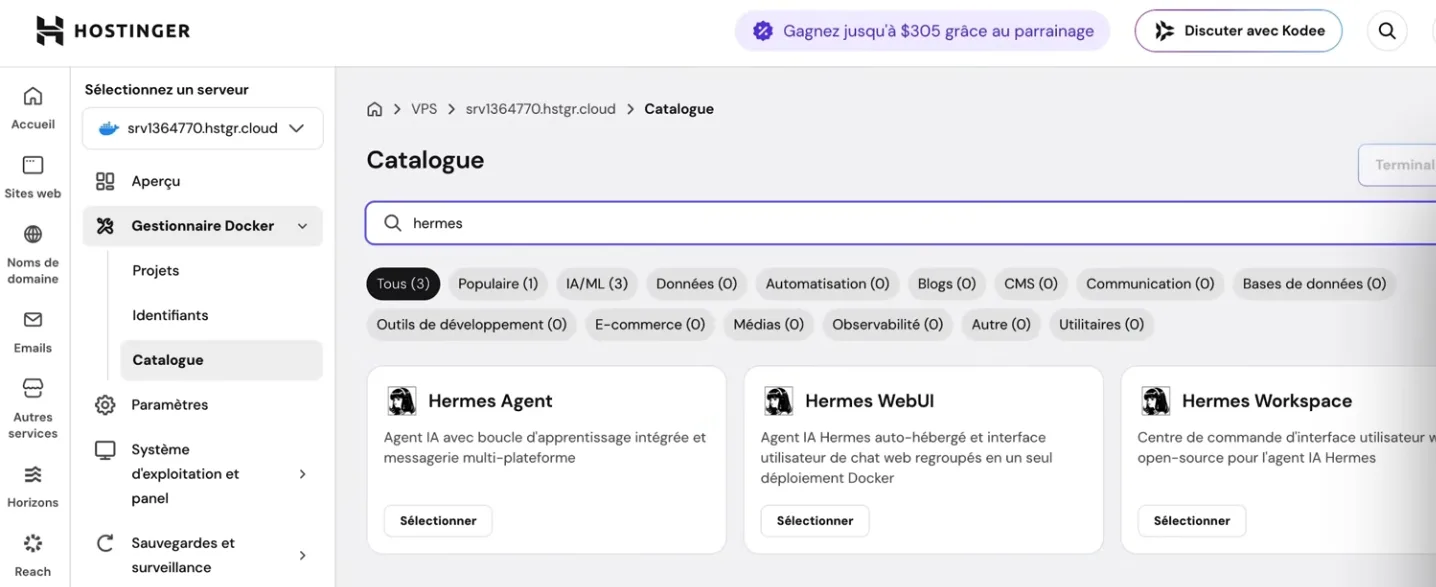The height and width of the screenshot is (587, 1436).
Task: Click the Hostinger logo
Action: pos(113,31)
